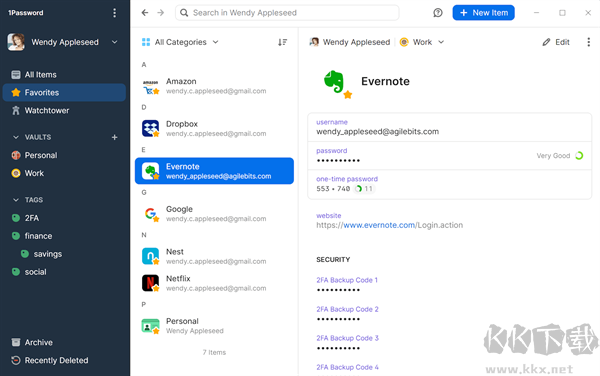Go back with the left arrow icon
Viewport: 600px width, 376px height.
tap(145, 13)
